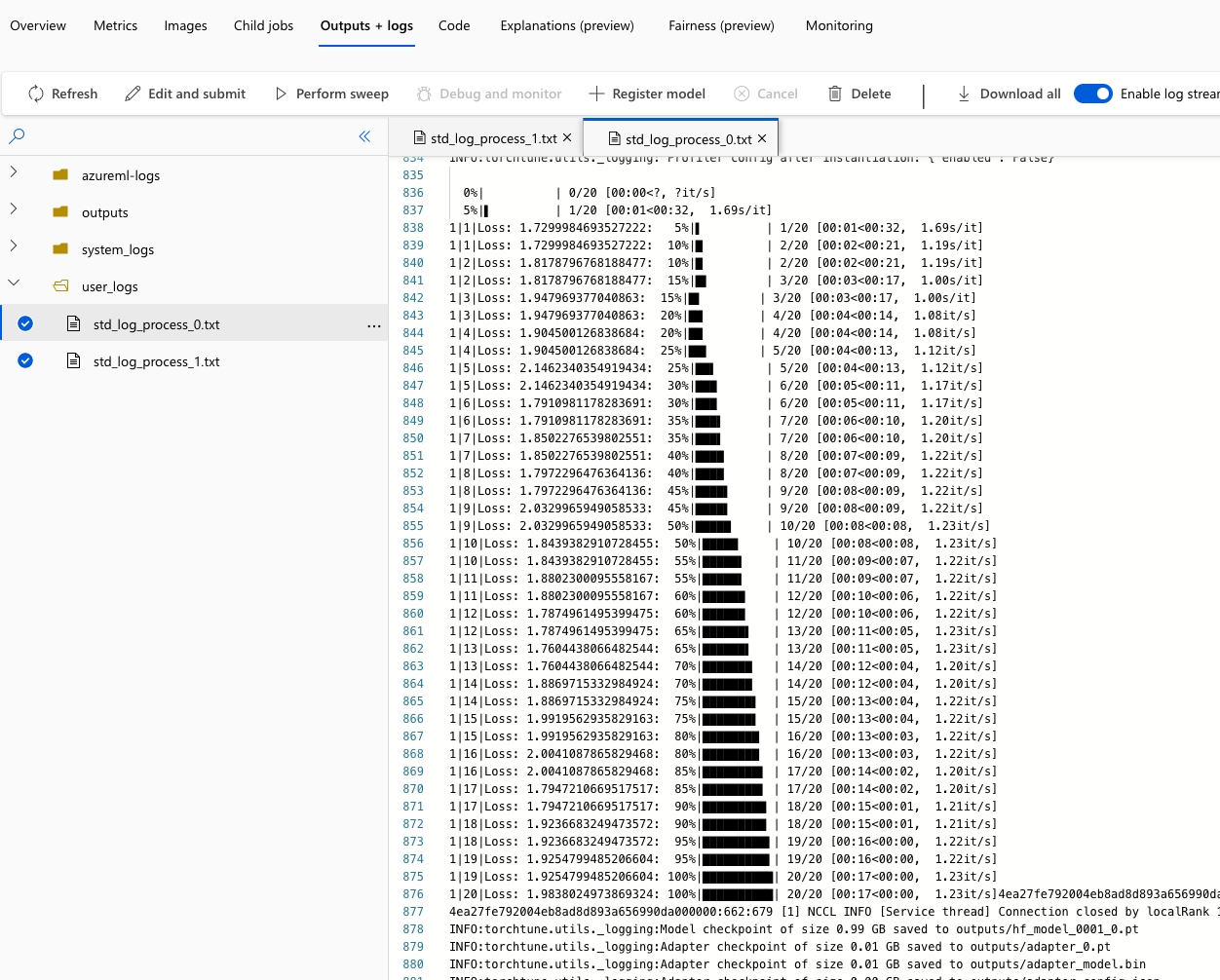The height and width of the screenshot is (980, 1220).
Task: Click the Refresh icon in toolbar
Action: coord(36,94)
